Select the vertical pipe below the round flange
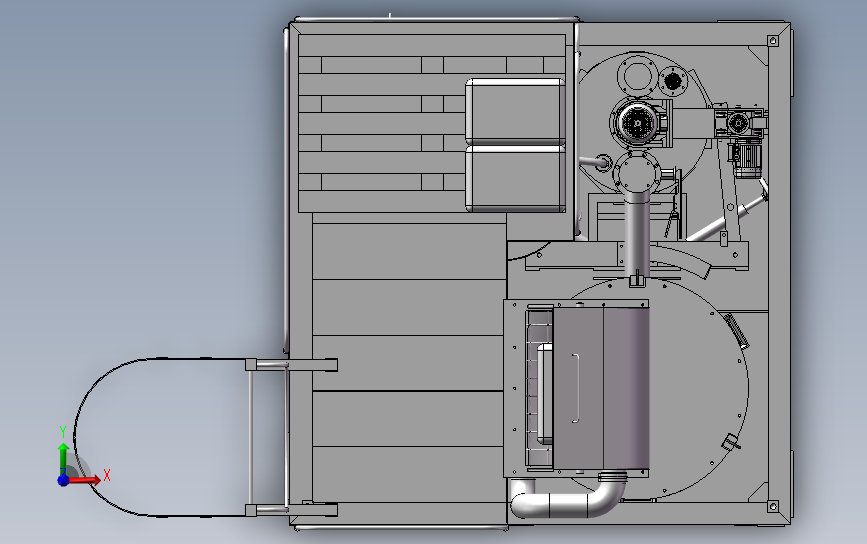 click(638, 237)
